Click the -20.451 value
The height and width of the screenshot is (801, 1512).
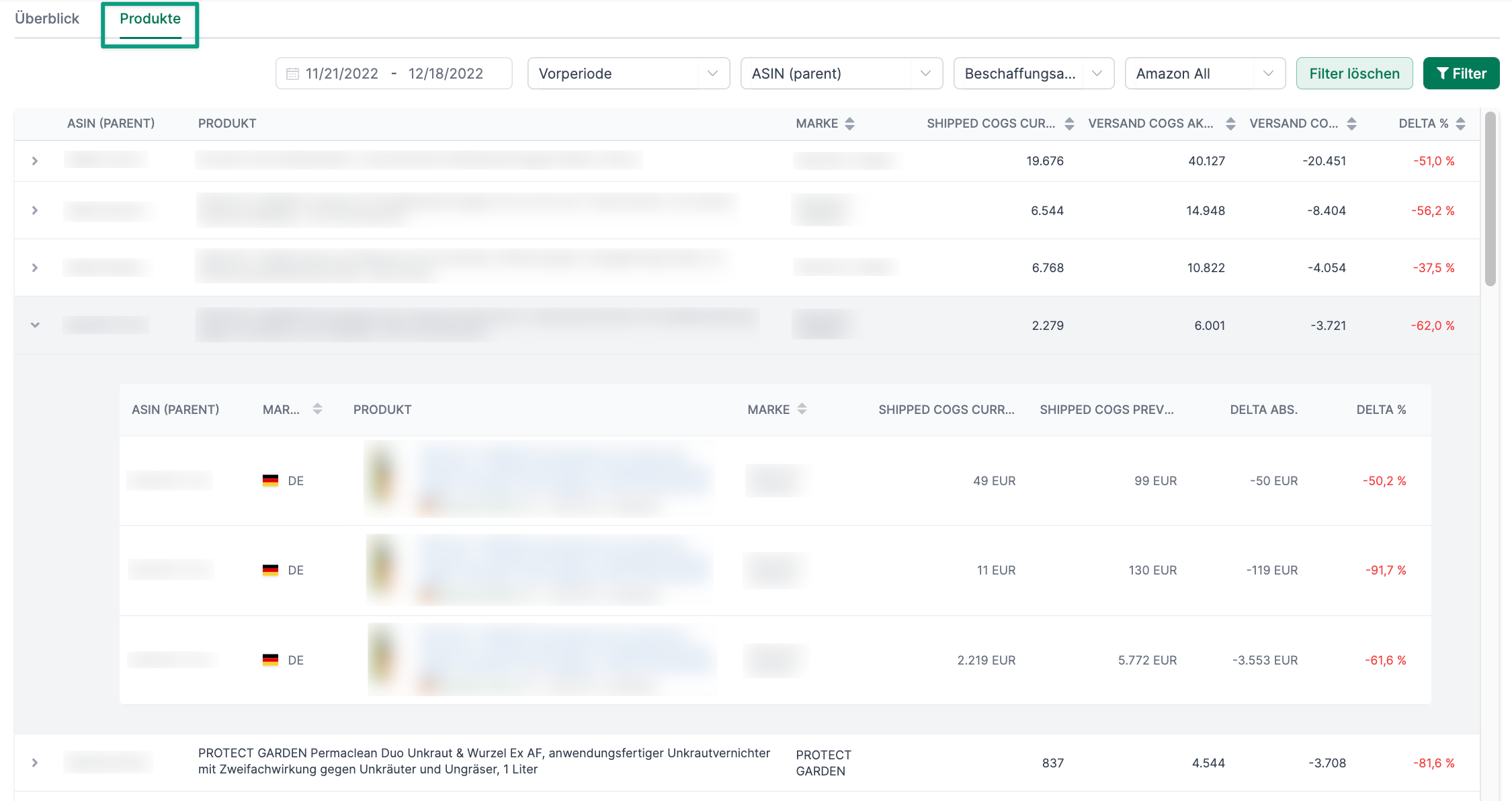click(x=1324, y=161)
